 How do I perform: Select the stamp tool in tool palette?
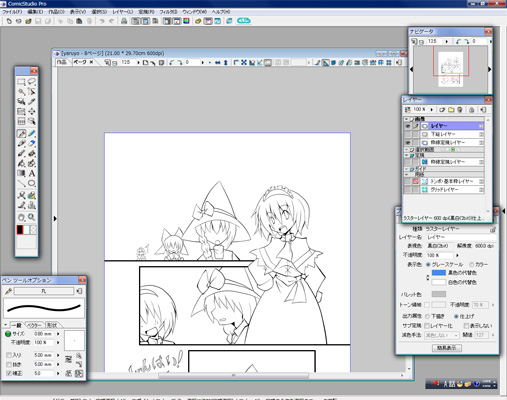coord(32,205)
